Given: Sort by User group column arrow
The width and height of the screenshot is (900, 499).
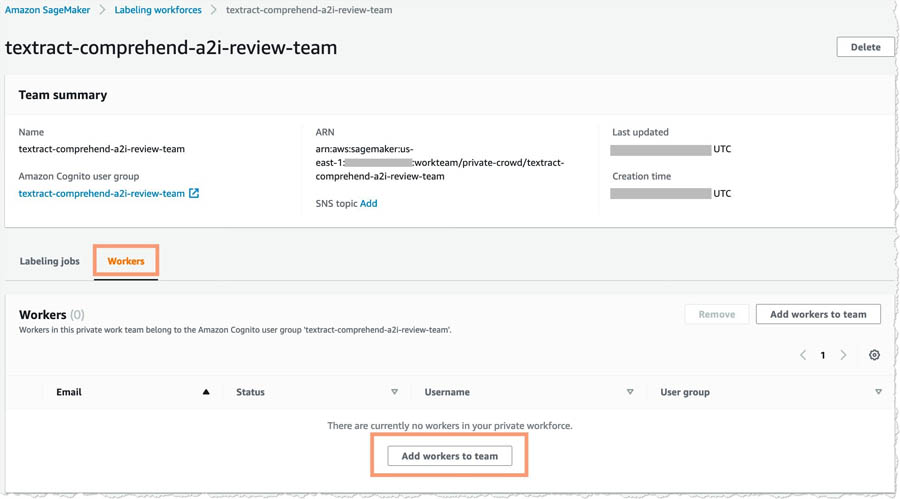Looking at the screenshot, I should pos(878,392).
